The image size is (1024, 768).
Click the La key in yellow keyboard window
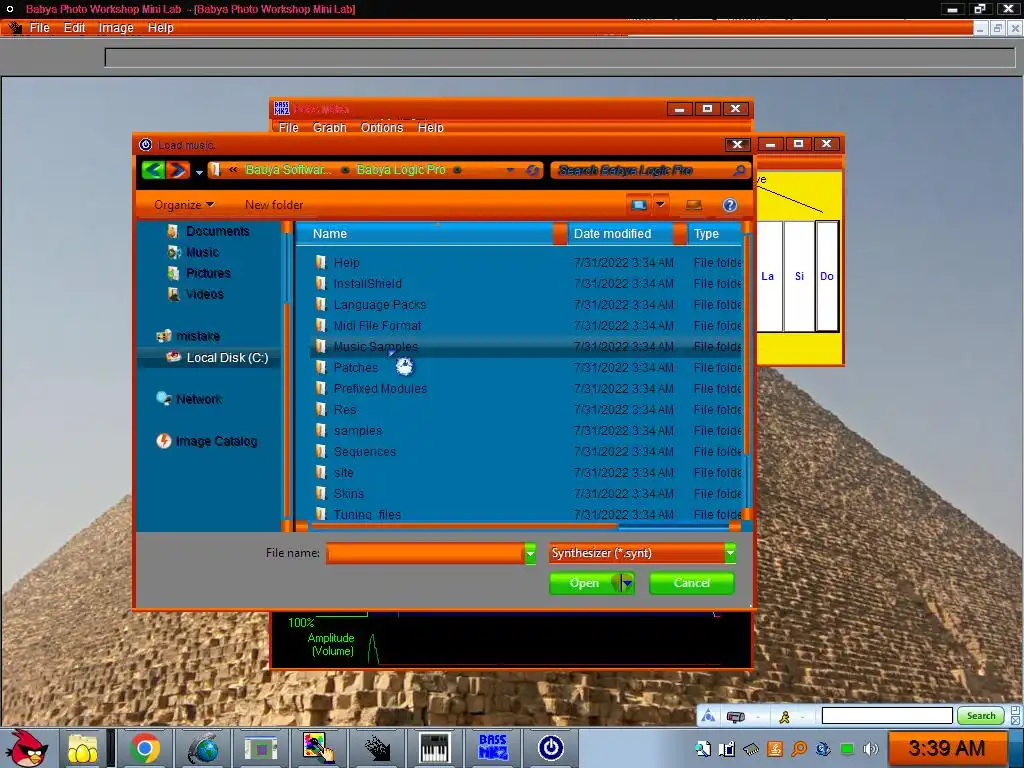768,276
